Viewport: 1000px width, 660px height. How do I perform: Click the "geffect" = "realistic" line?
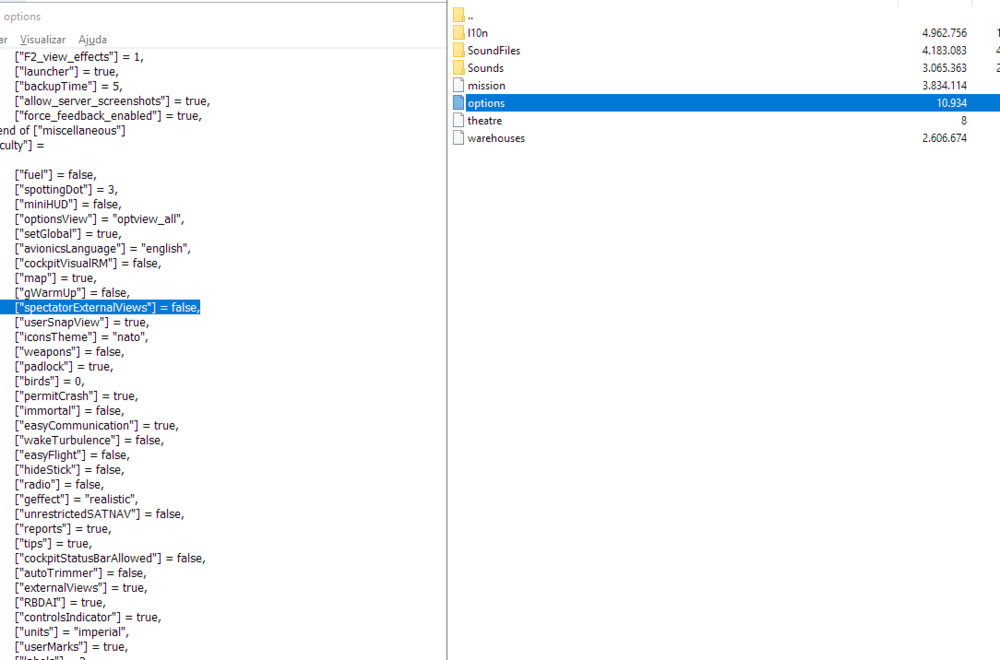click(77, 499)
